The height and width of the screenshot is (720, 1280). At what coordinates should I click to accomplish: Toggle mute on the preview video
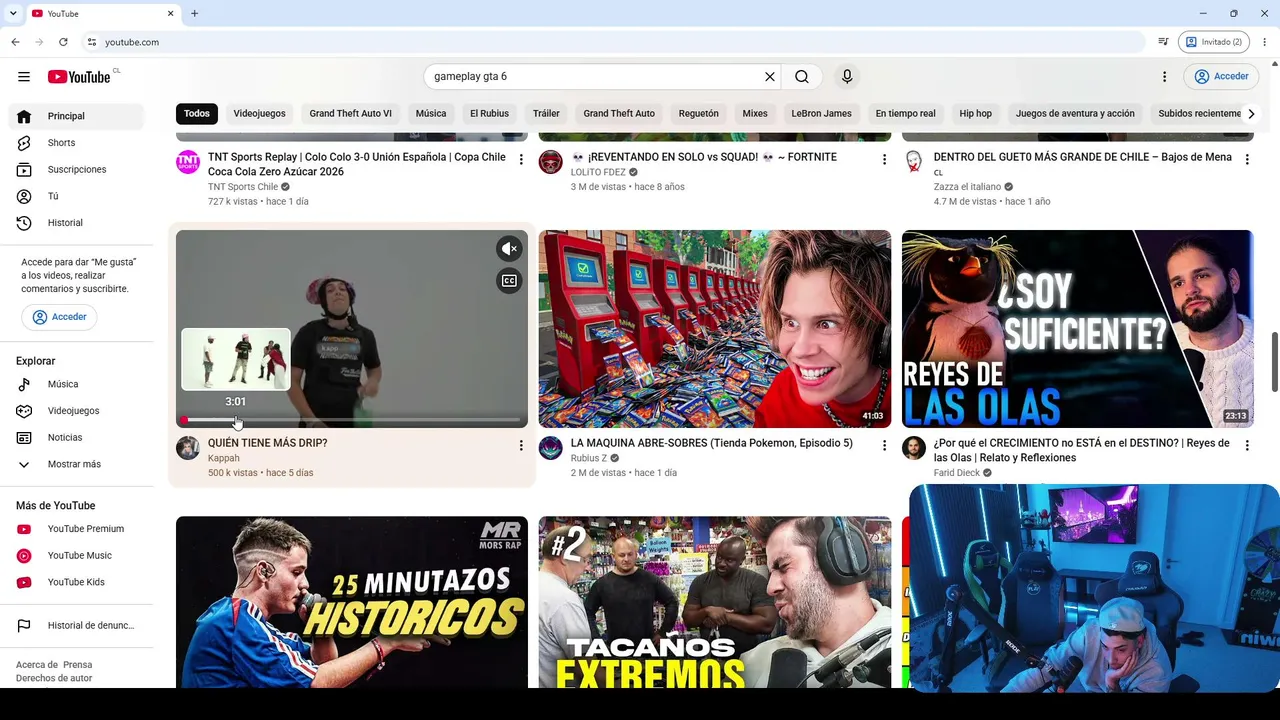click(509, 249)
